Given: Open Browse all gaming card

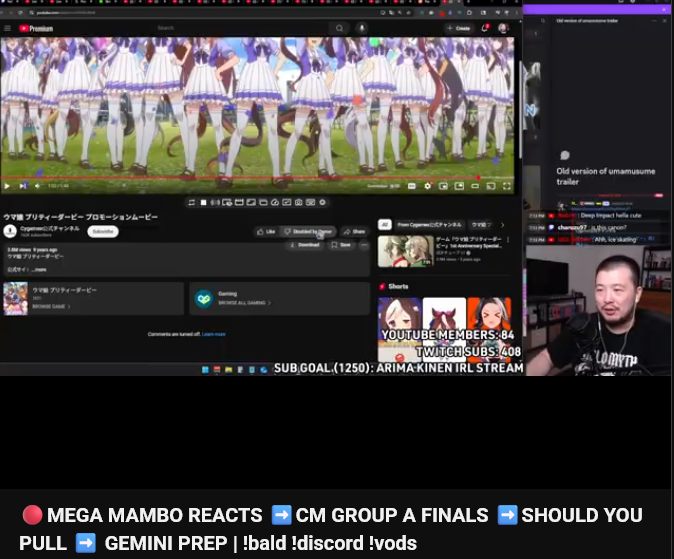Looking at the screenshot, I should coord(279,298).
